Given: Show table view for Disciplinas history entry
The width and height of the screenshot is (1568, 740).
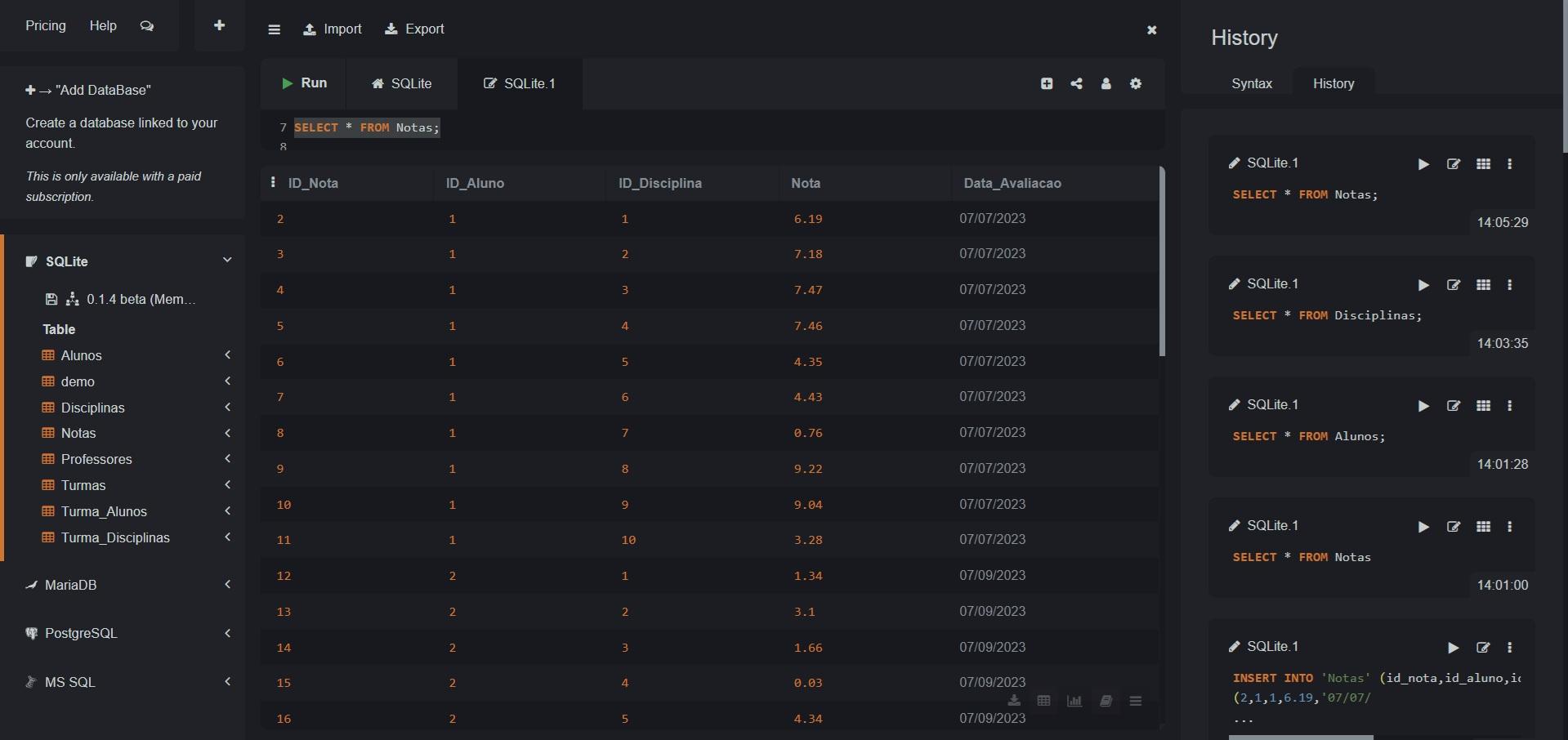Looking at the screenshot, I should pos(1484,285).
